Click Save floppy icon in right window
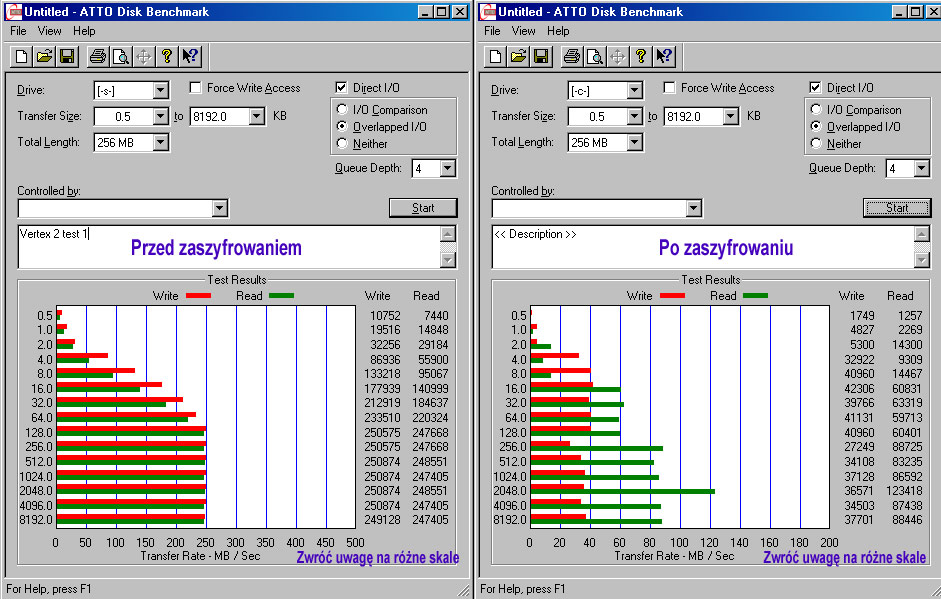The height and width of the screenshot is (599, 941). coord(541,56)
